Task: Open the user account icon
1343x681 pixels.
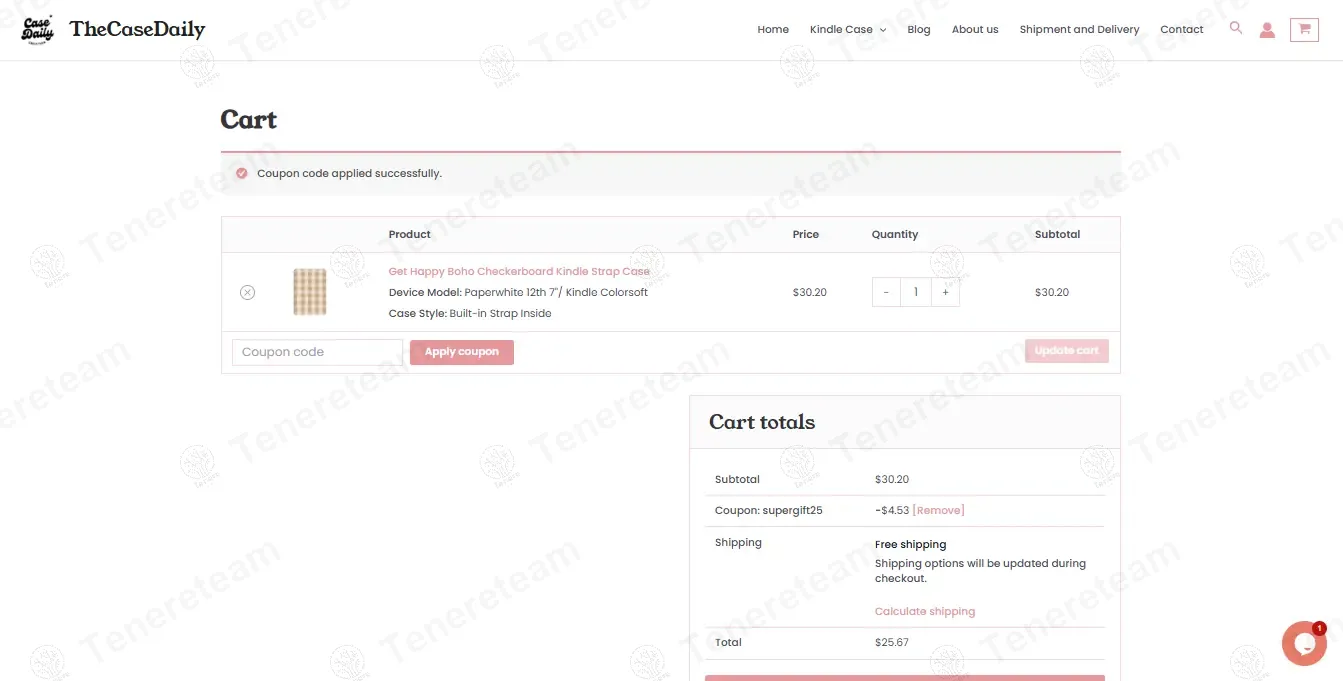Action: pyautogui.click(x=1267, y=30)
